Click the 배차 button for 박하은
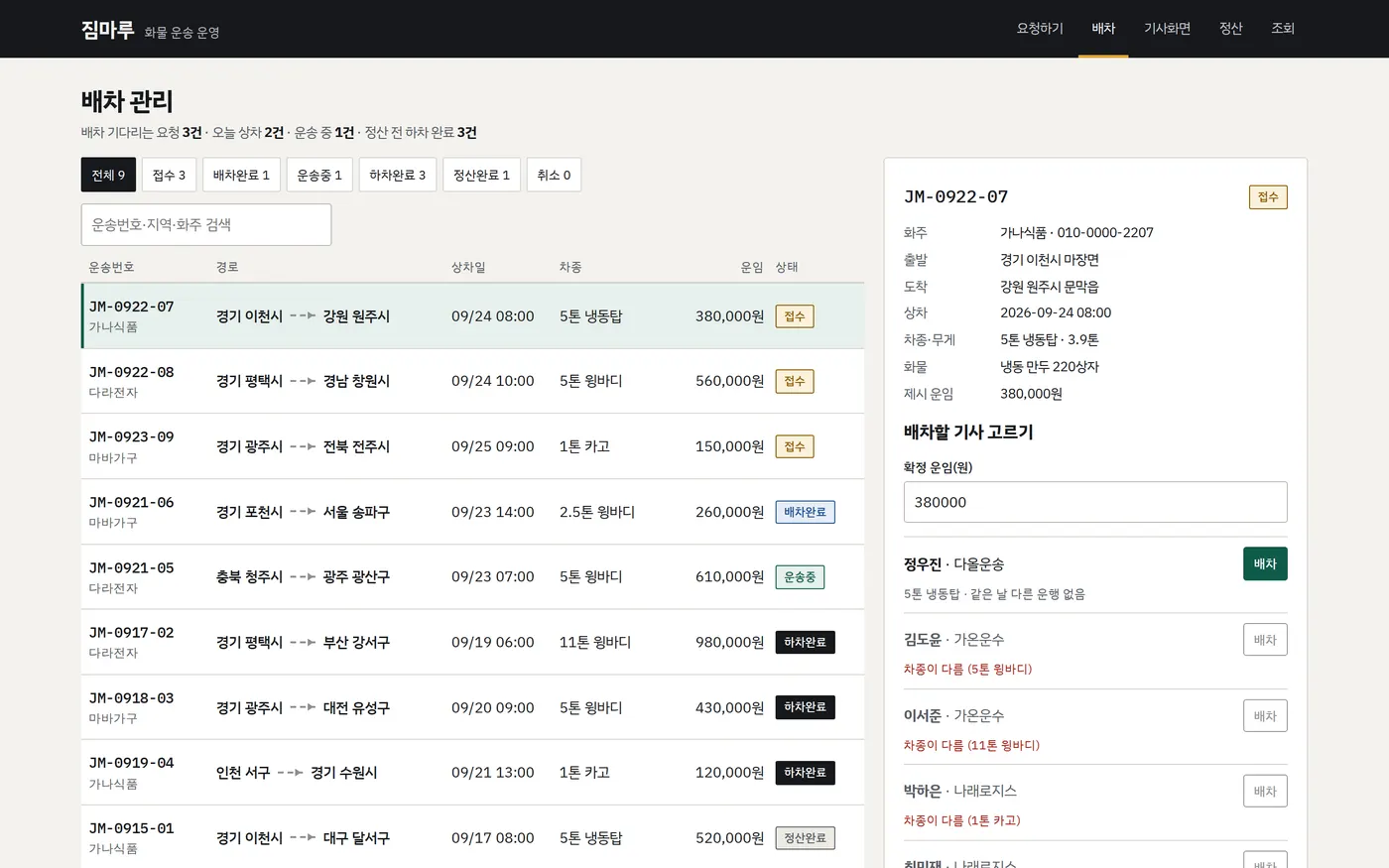This screenshot has height=868, width=1389. [1265, 791]
